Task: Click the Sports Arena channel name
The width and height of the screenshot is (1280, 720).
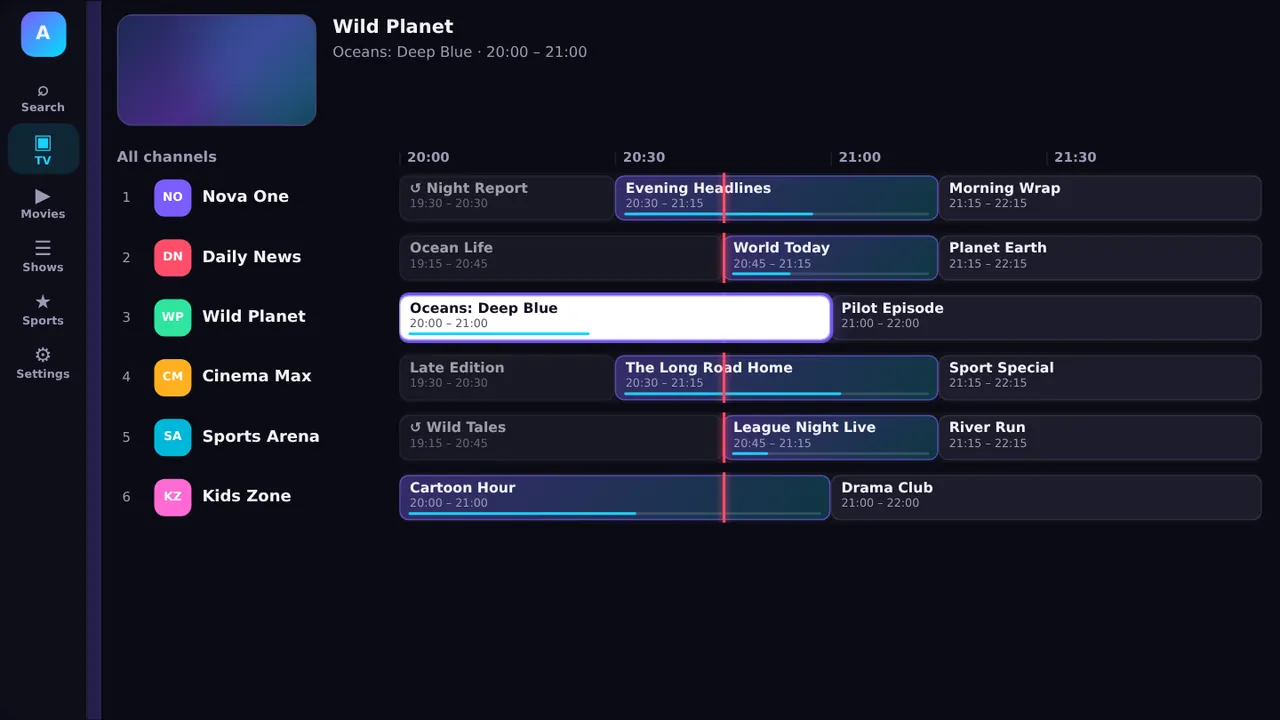Action: 261,437
